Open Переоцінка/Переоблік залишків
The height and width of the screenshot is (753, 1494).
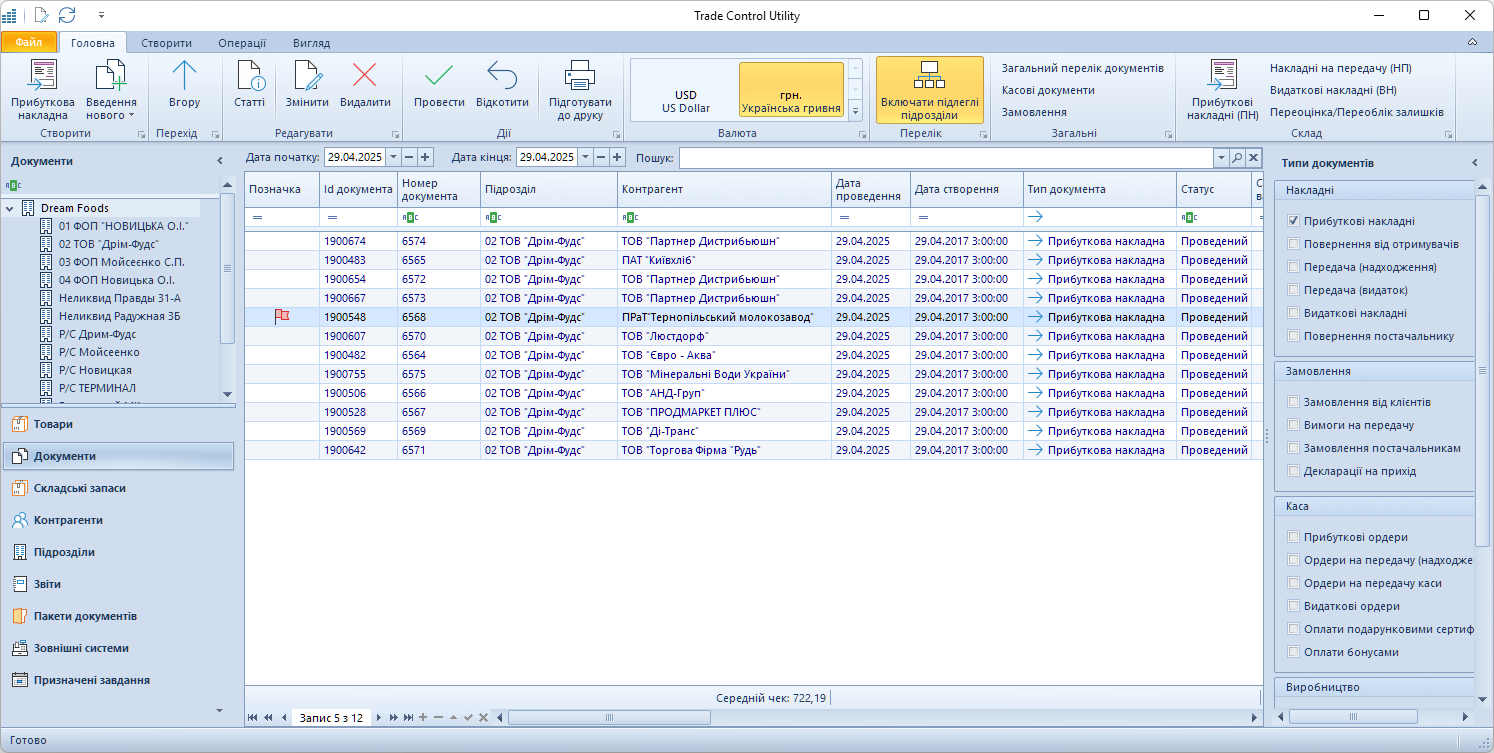(x=1356, y=112)
